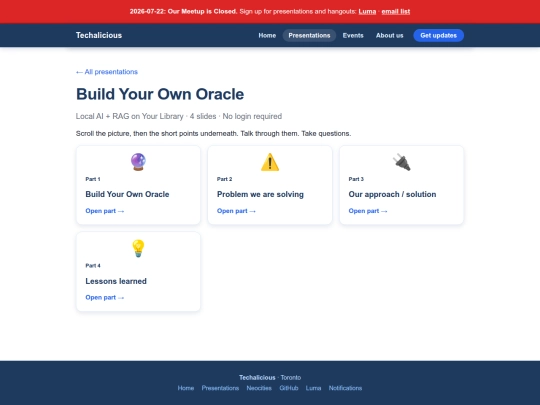Image resolution: width=540 pixels, height=405 pixels.
Task: Select Presentations in the top navigation
Action: (309, 35)
